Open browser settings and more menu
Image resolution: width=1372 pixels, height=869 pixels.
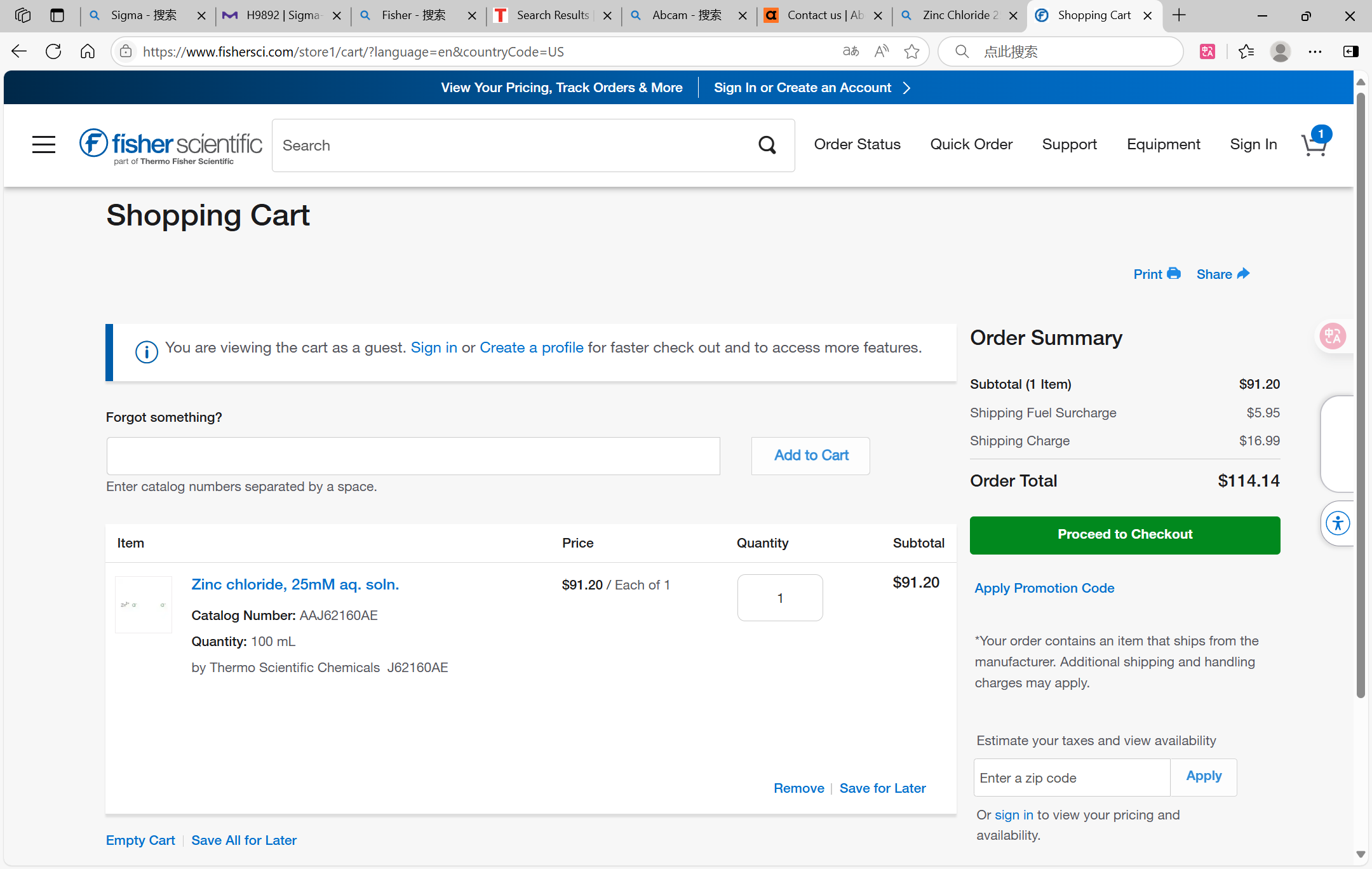pyautogui.click(x=1315, y=51)
